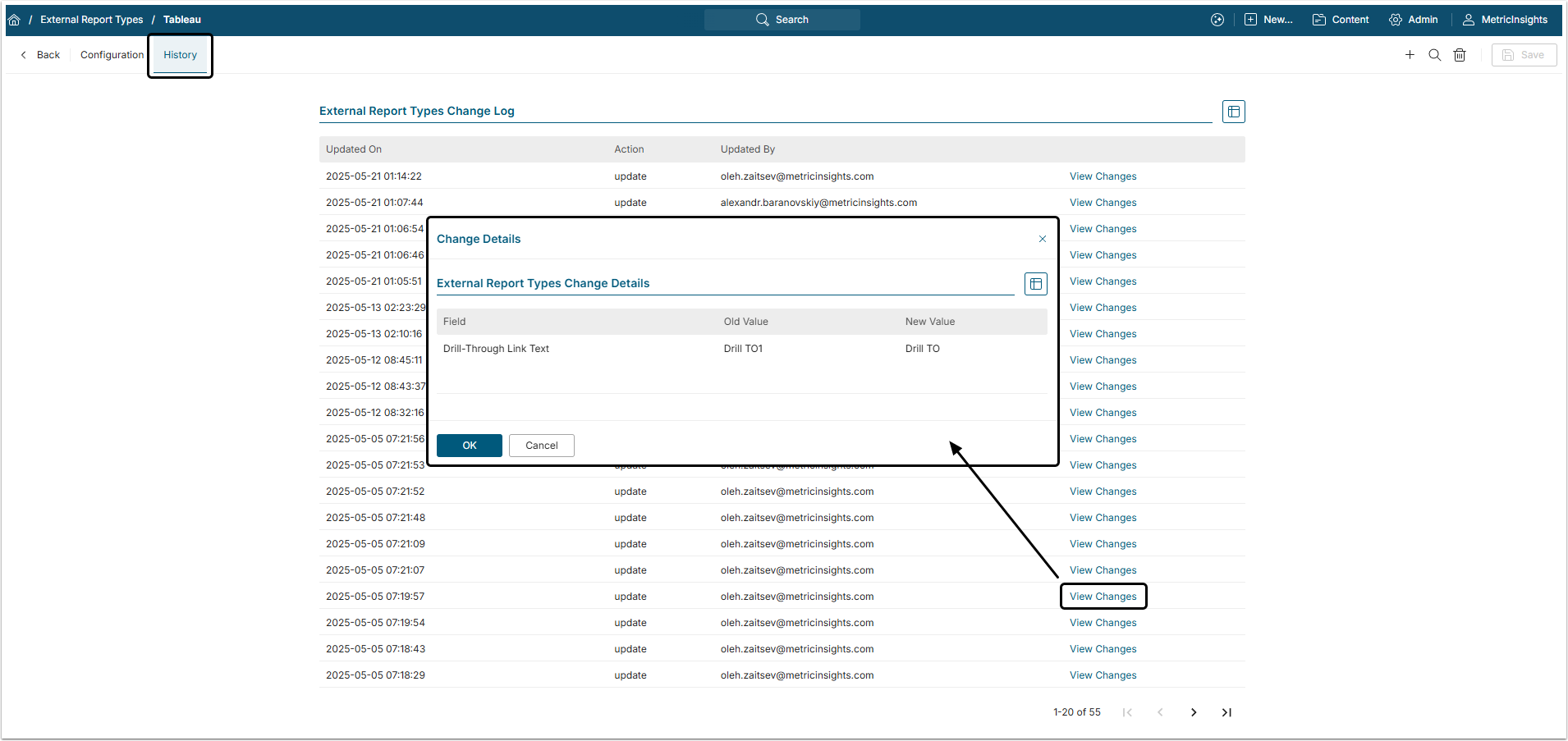View changes for 2025-05-05 07:19:57 entry

(x=1103, y=597)
